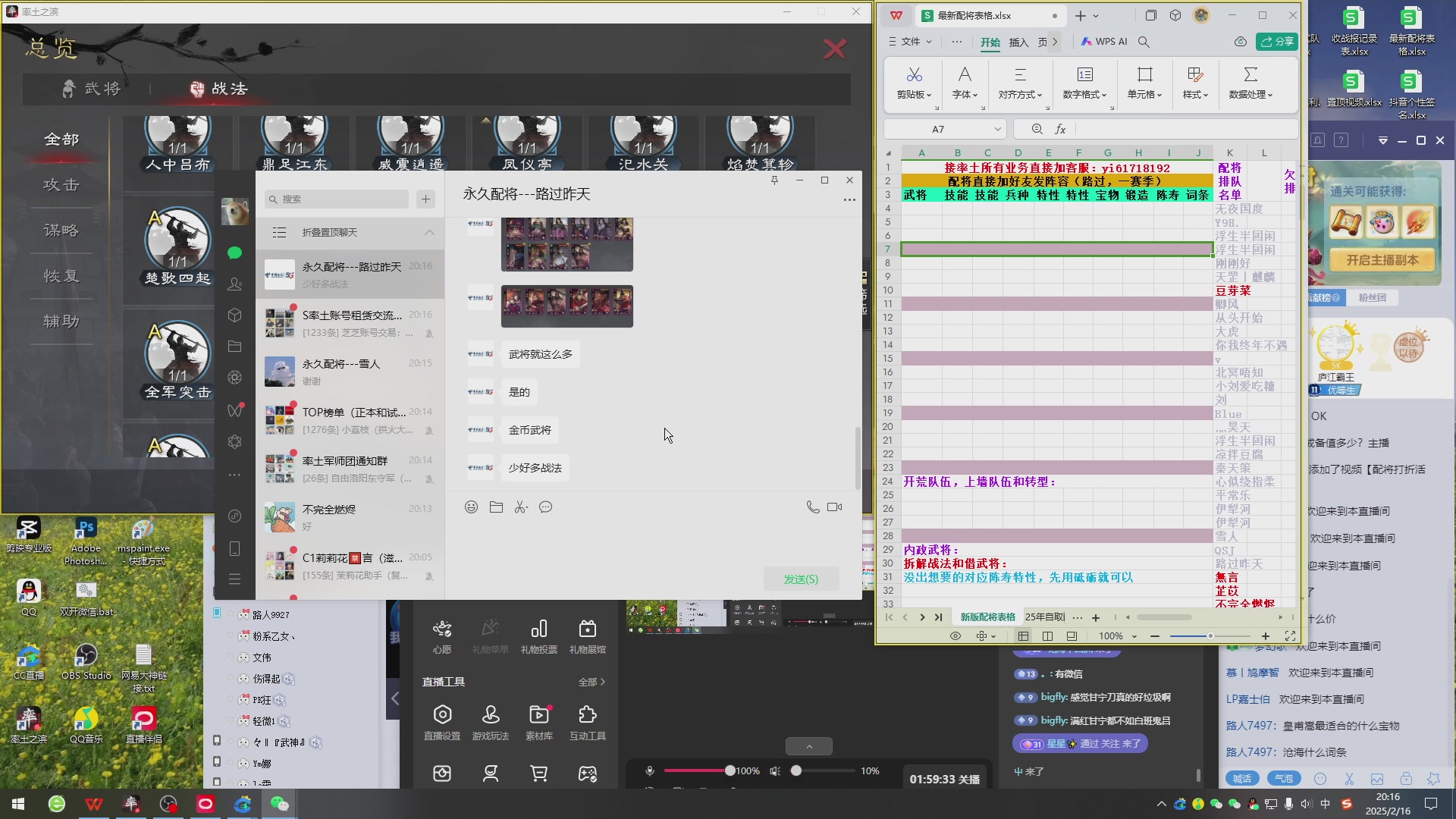This screenshot has height=819, width=1456.
Task: Open Windows Start menu
Action: point(18,804)
